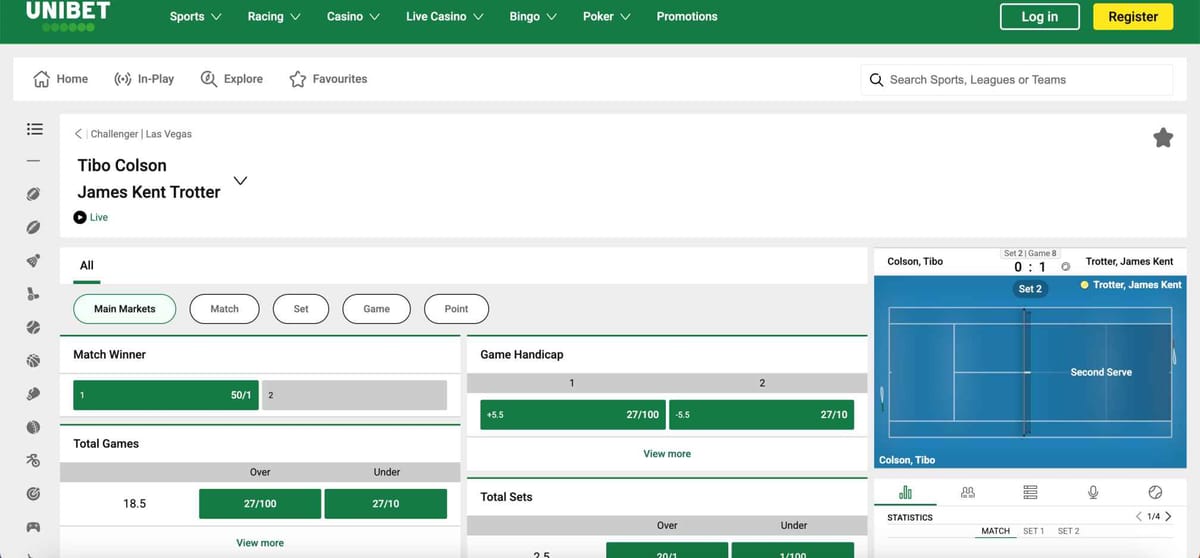Select the rugby ball icon in sidebar
Viewport: 1200px width, 558px height.
coord(34,227)
